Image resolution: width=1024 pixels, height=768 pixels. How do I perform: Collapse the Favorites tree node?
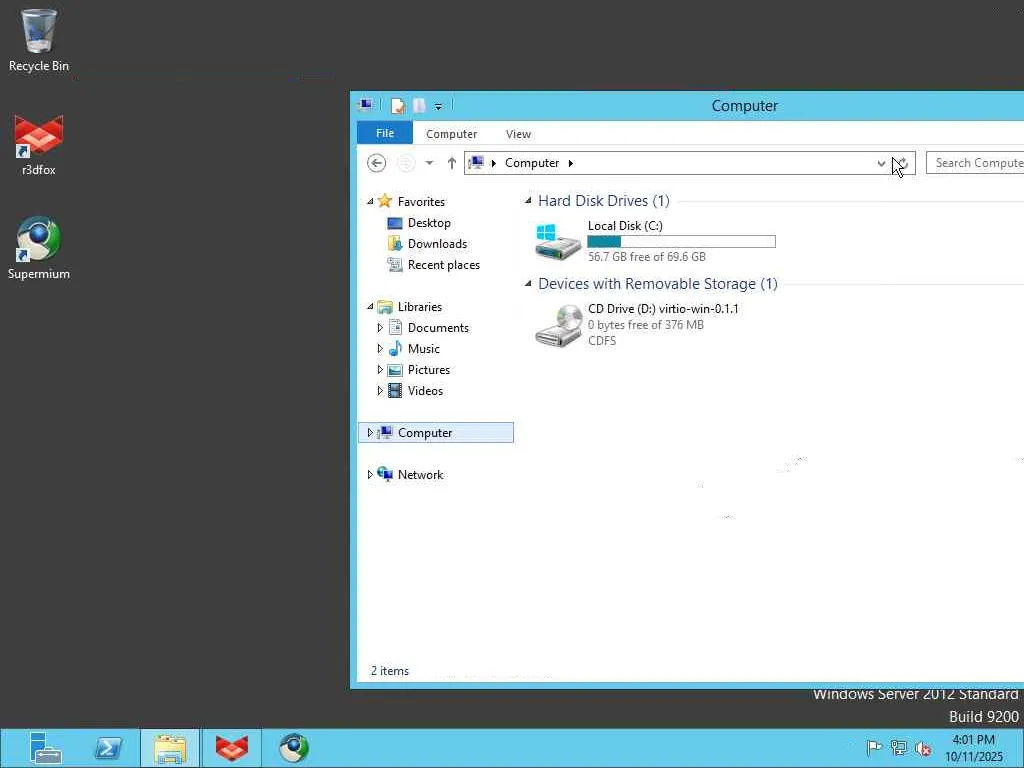point(370,201)
